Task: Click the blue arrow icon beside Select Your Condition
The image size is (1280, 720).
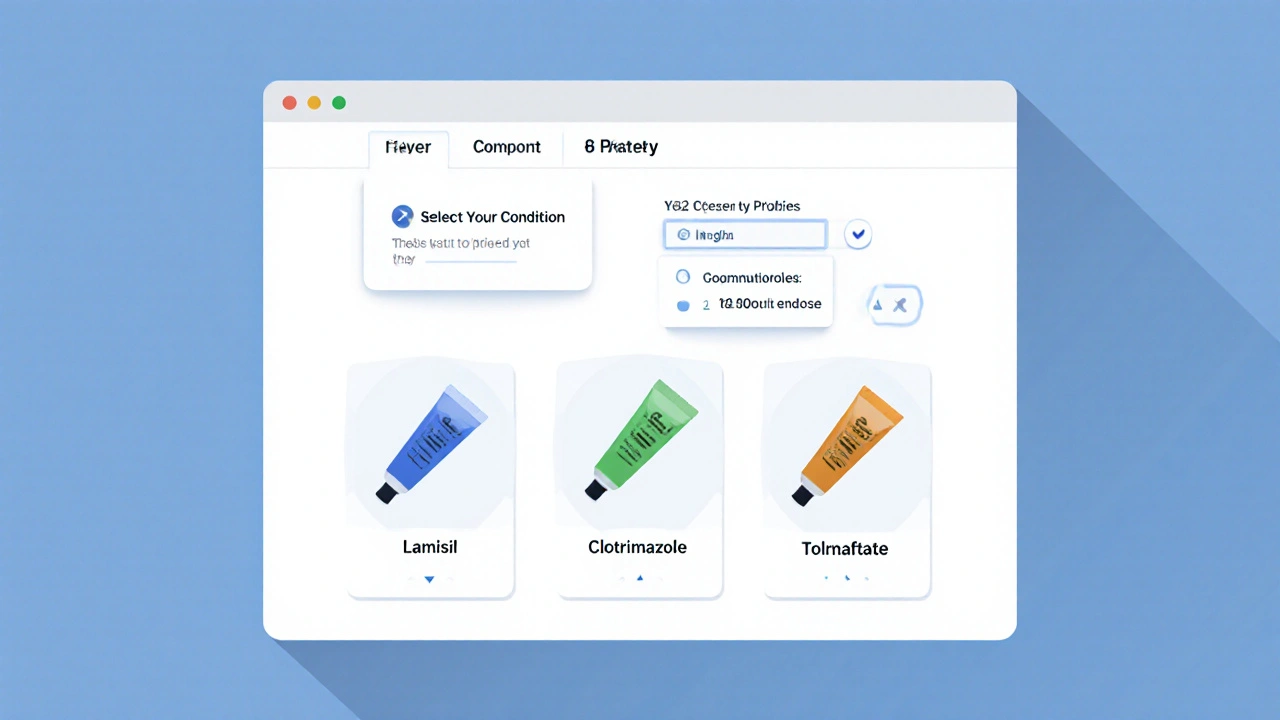Action: click(402, 217)
